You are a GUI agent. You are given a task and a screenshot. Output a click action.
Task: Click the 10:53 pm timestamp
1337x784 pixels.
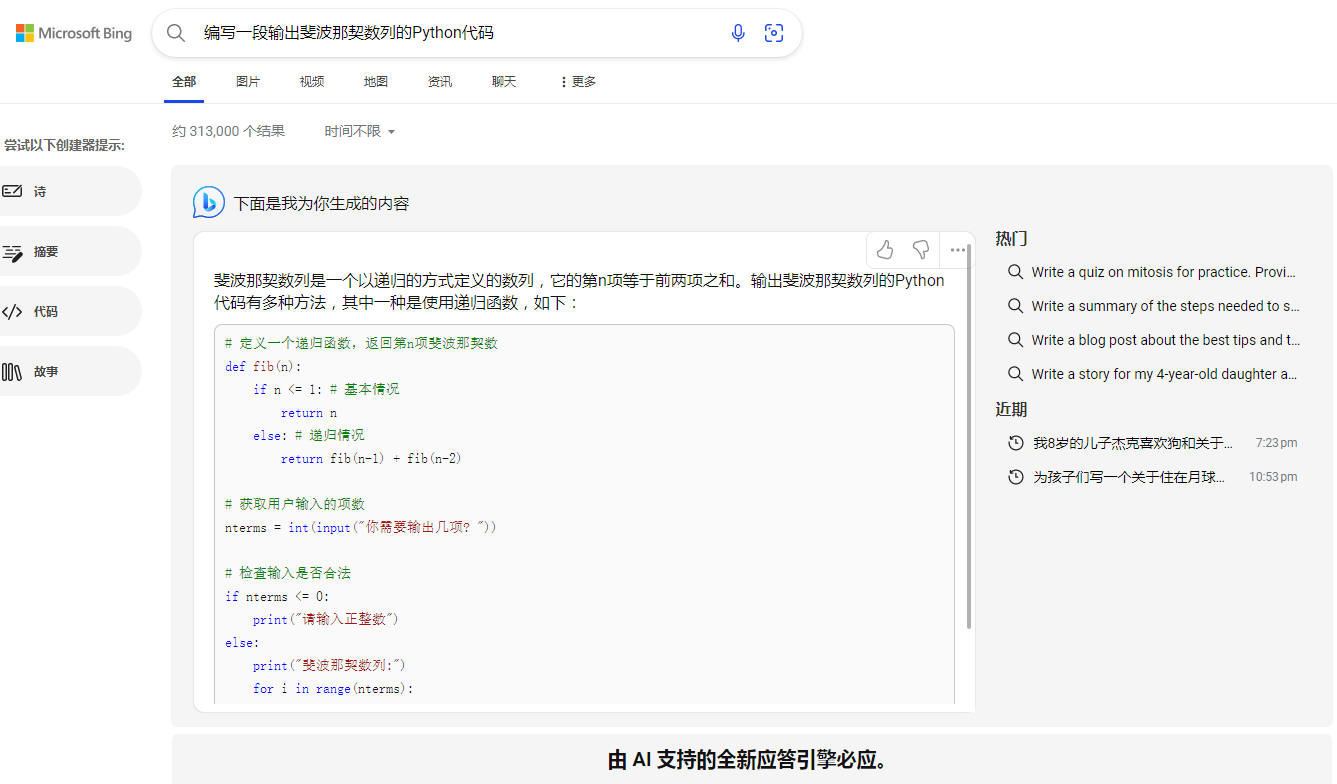1273,477
